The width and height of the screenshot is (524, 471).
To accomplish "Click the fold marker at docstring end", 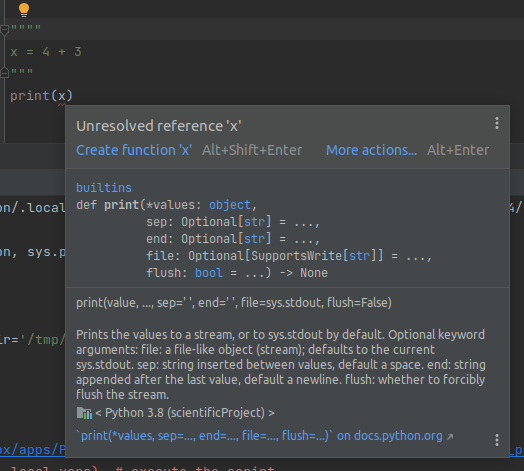I will tap(4, 72).
